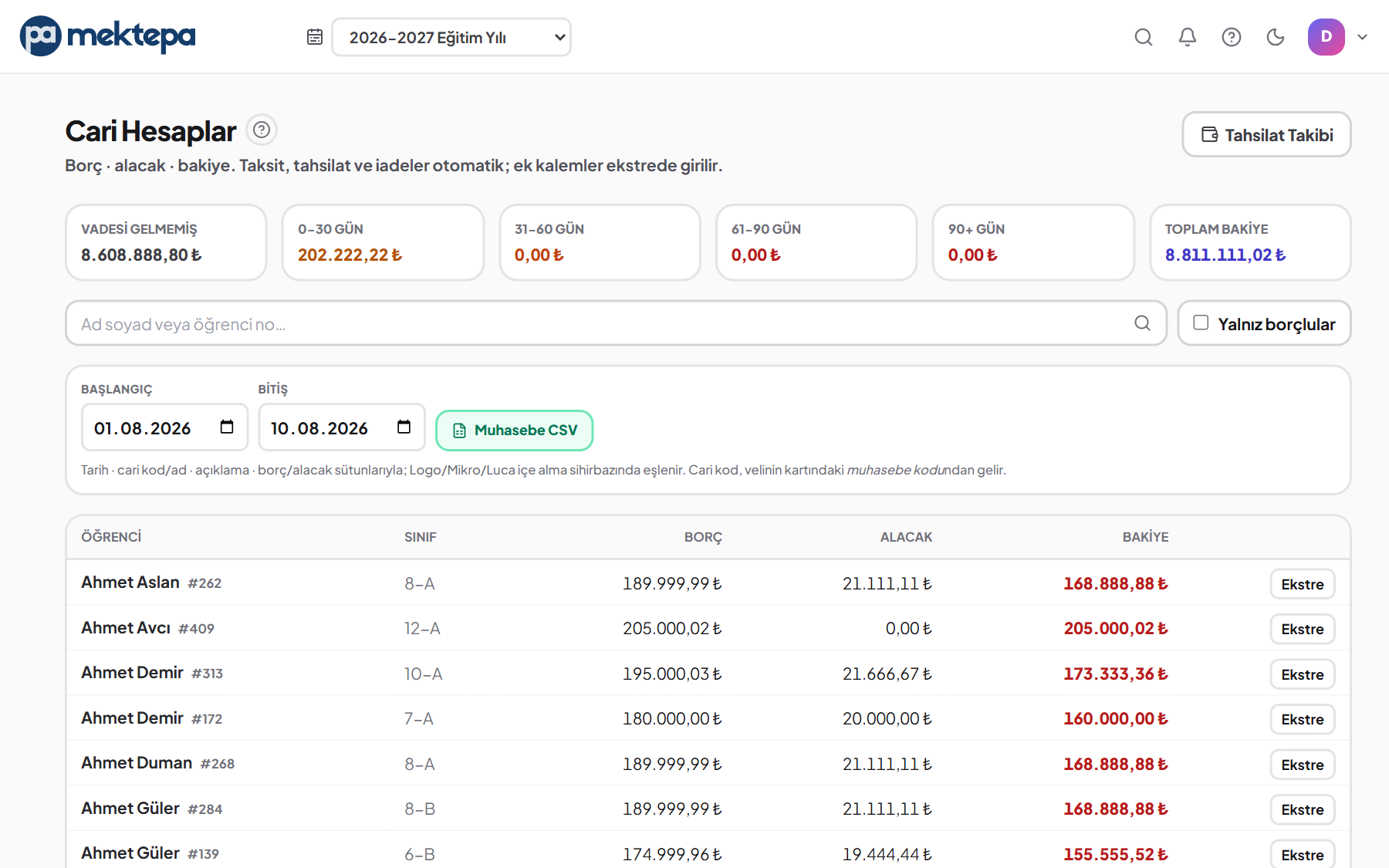Open notifications bell
Viewport: 1389px width, 868px height.
(x=1188, y=37)
